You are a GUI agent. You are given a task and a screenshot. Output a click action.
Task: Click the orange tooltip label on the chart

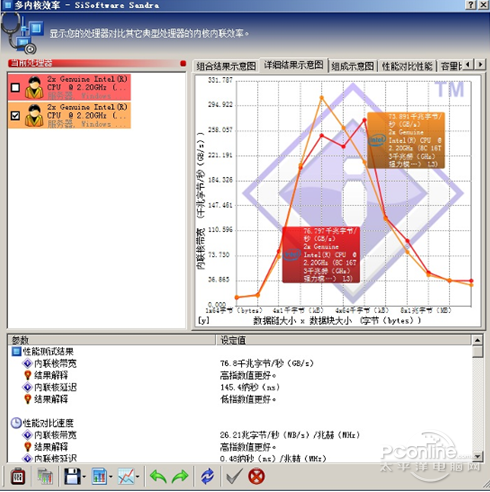point(406,140)
